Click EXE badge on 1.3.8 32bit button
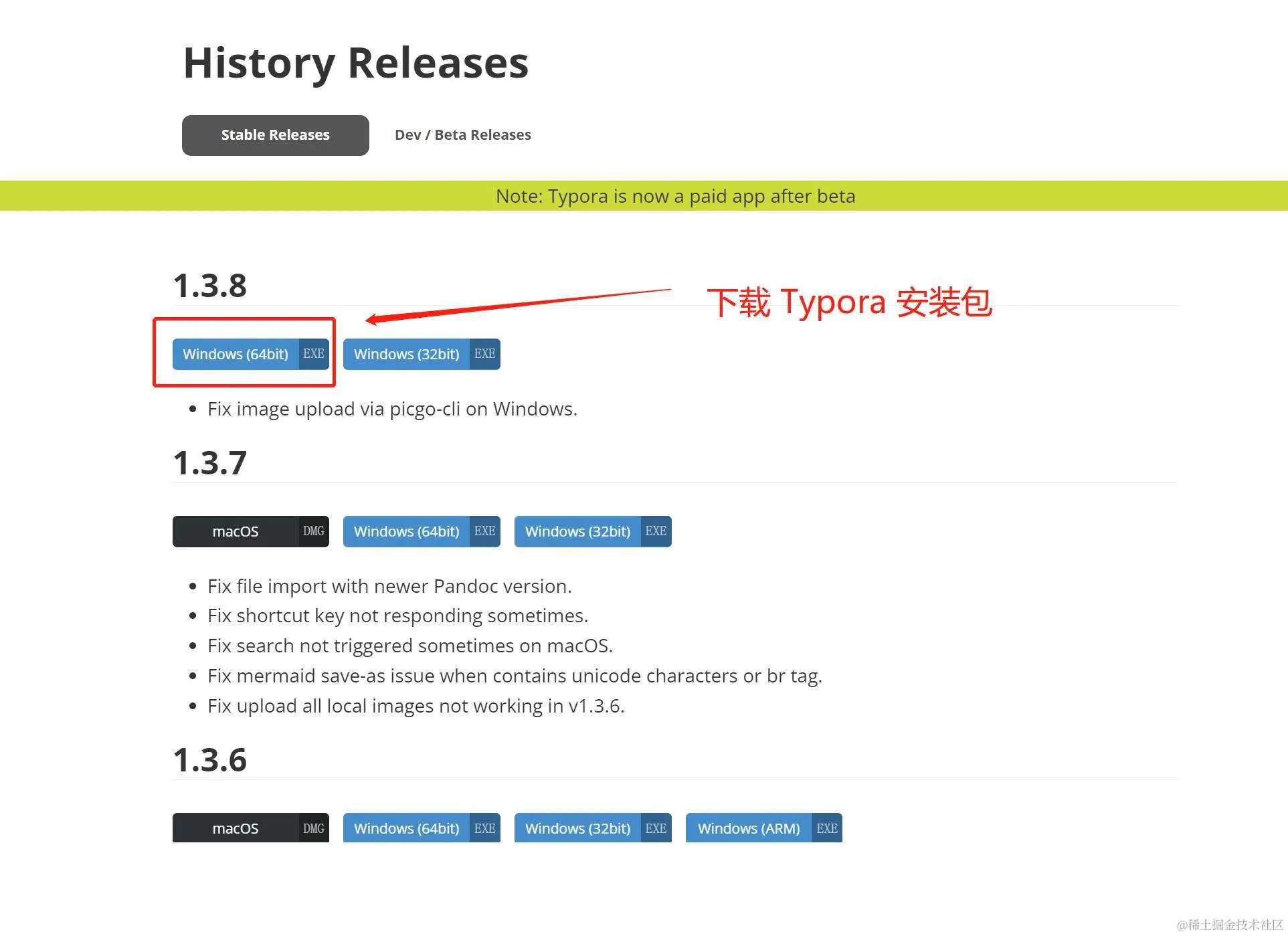Image resolution: width=1288 pixels, height=936 pixels. (x=484, y=354)
